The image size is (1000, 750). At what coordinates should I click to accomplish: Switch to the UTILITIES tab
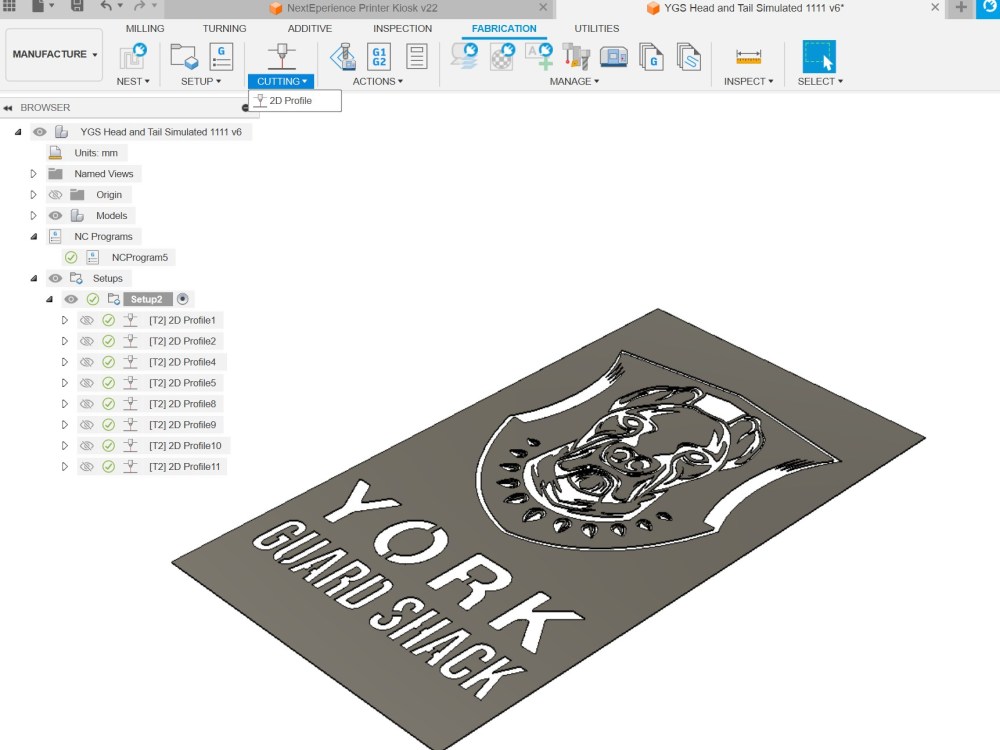[596, 29]
